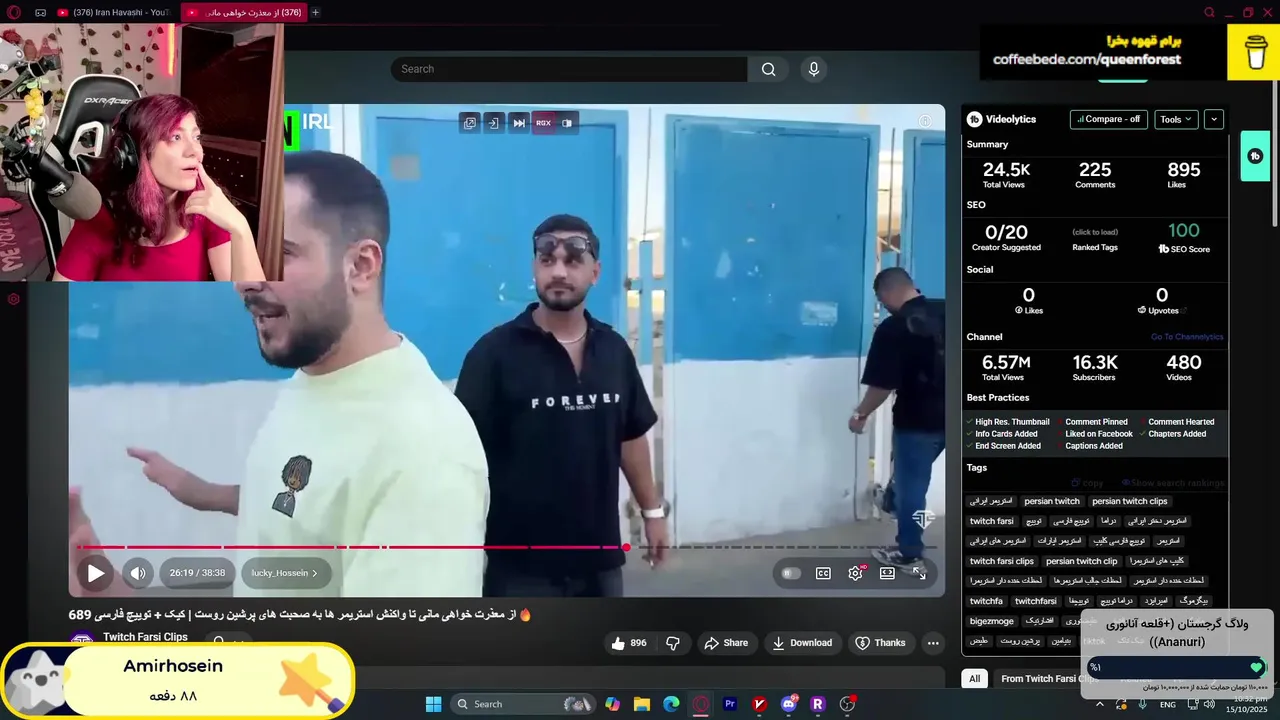Viewport: 1280px width, 720px height.
Task: Open the Windows Start menu
Action: pyautogui.click(x=433, y=704)
